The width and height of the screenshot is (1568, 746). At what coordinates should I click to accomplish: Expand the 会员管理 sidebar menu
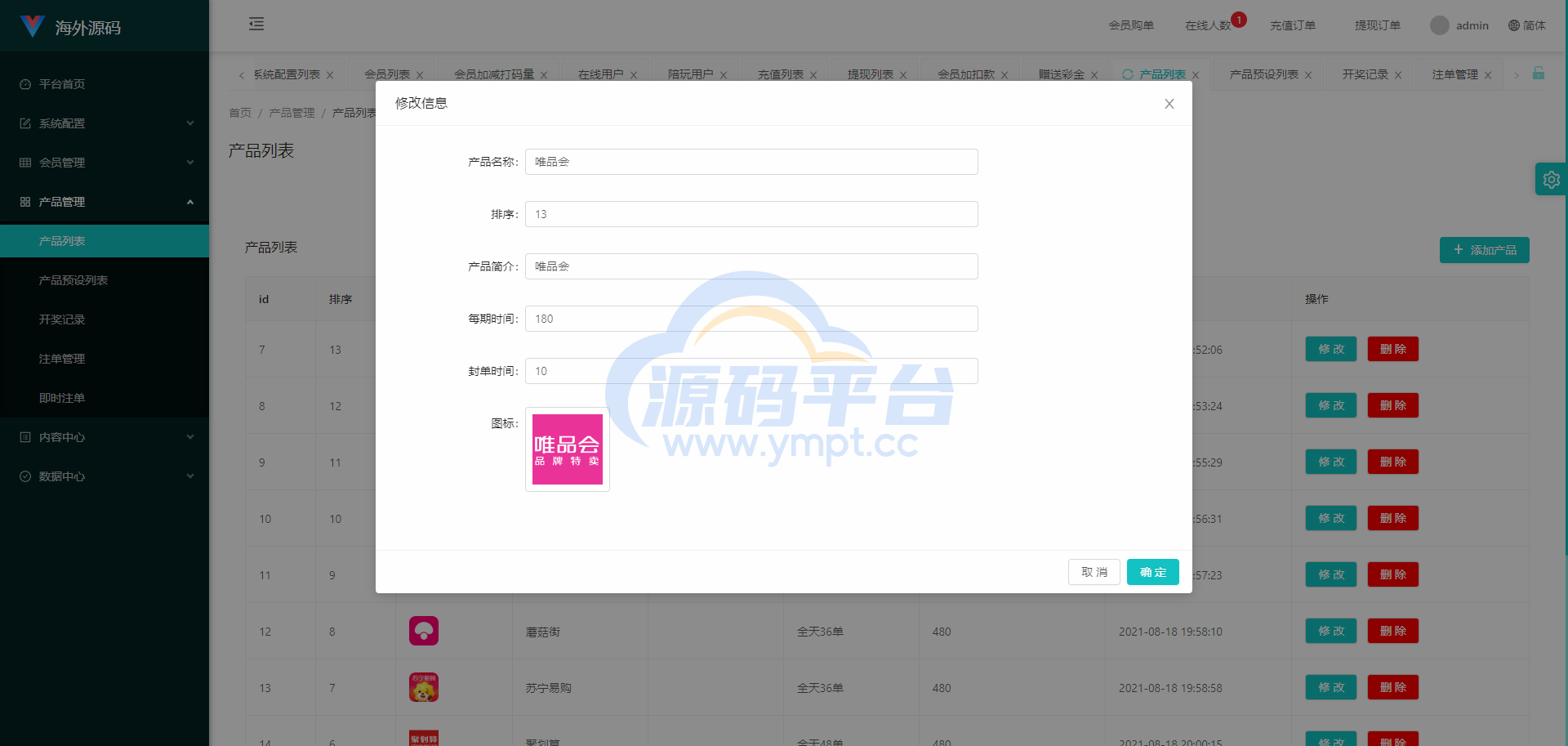105,163
